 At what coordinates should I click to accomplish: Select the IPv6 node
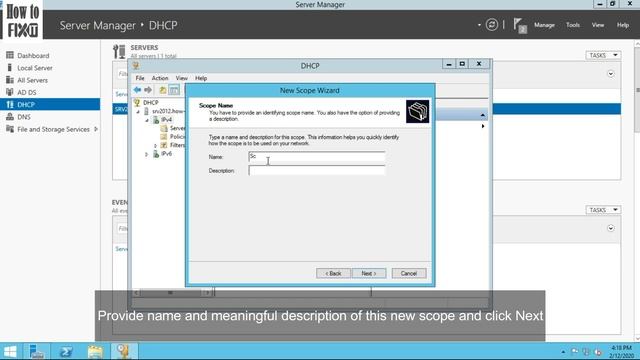pyautogui.click(x=166, y=154)
